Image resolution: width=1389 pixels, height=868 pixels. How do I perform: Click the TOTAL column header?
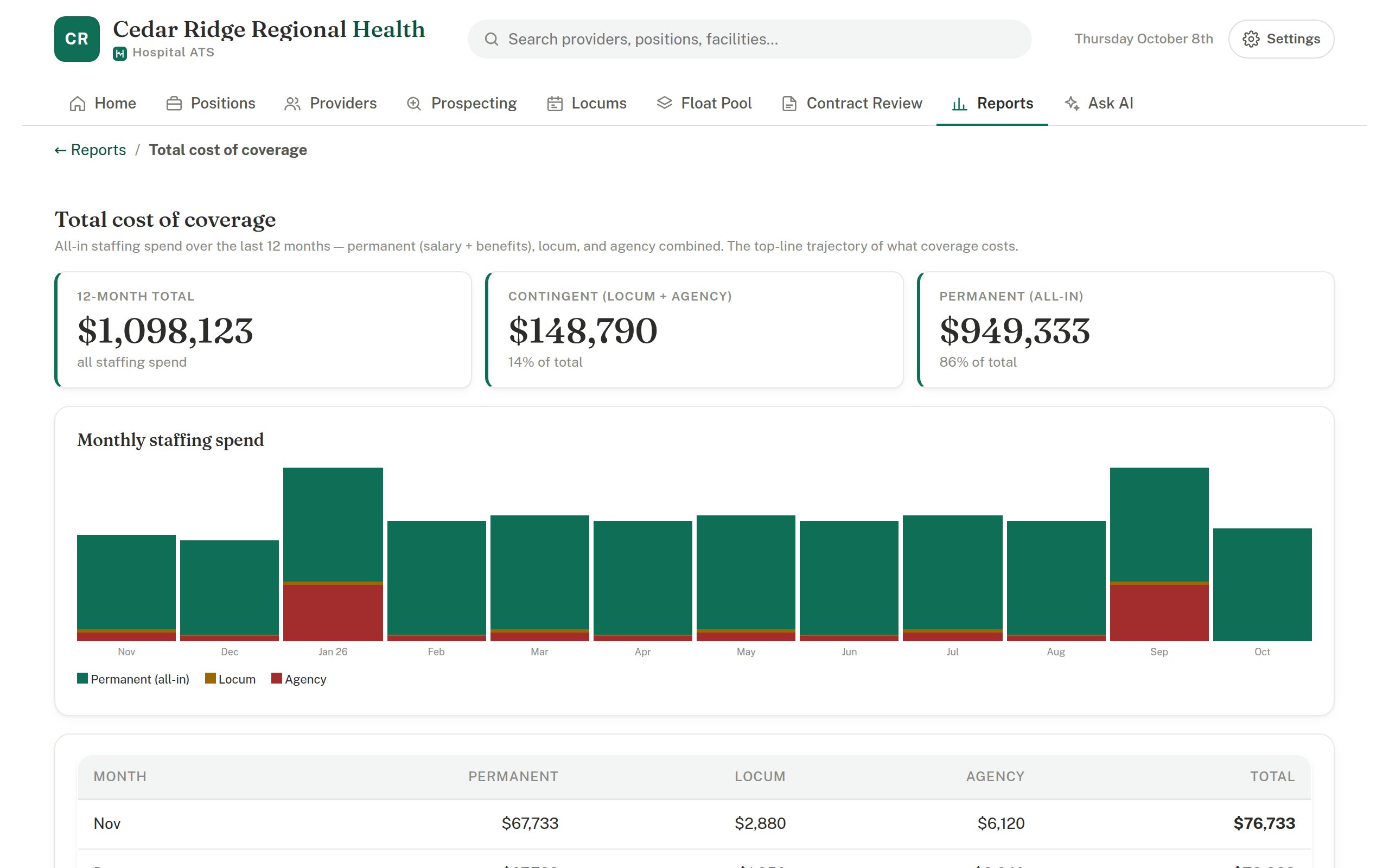tap(1272, 776)
